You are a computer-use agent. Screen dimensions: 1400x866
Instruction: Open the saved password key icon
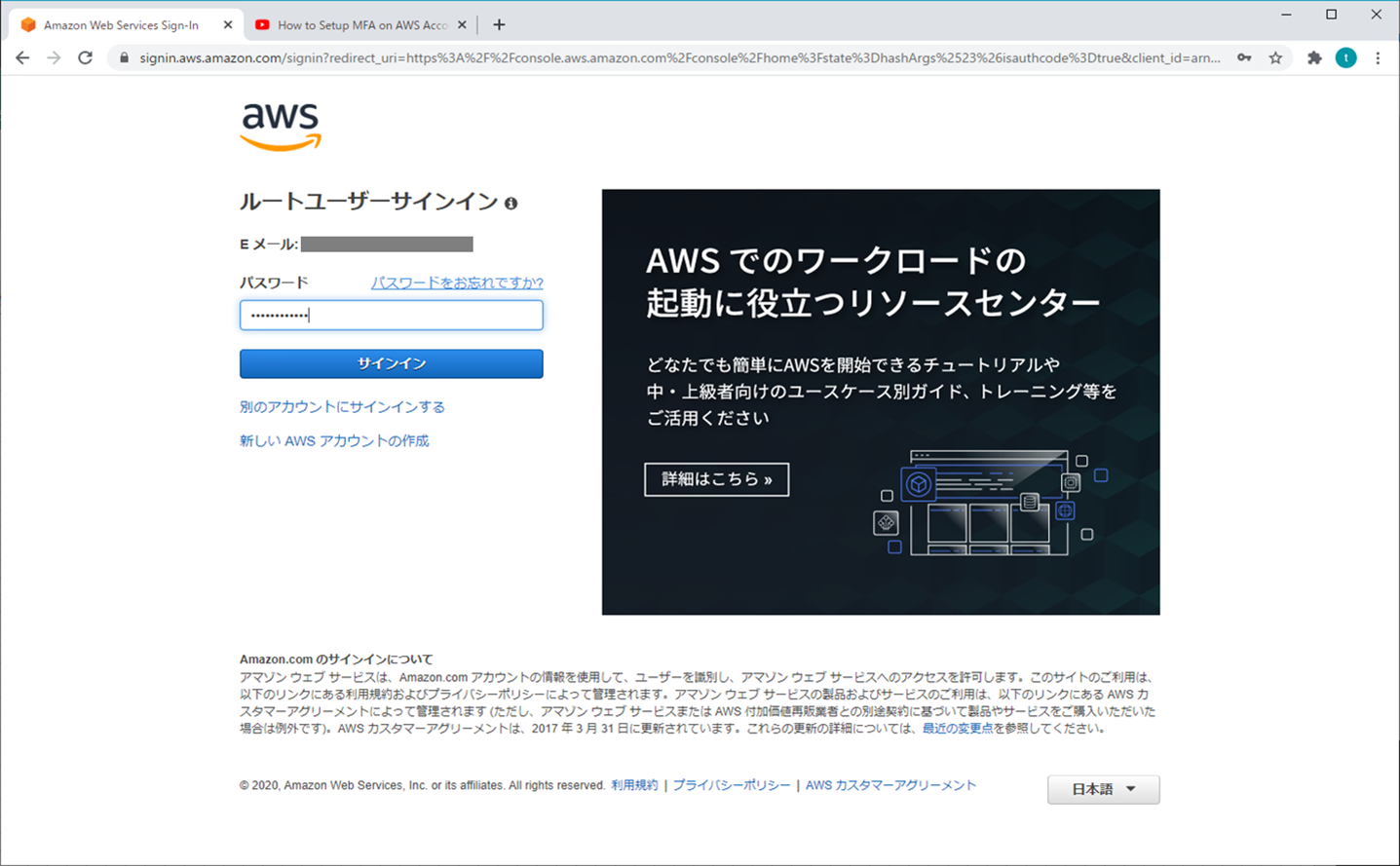(x=1244, y=58)
